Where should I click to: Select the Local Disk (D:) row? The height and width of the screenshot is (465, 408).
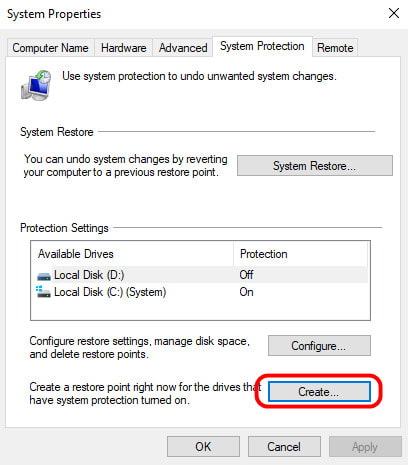point(200,275)
